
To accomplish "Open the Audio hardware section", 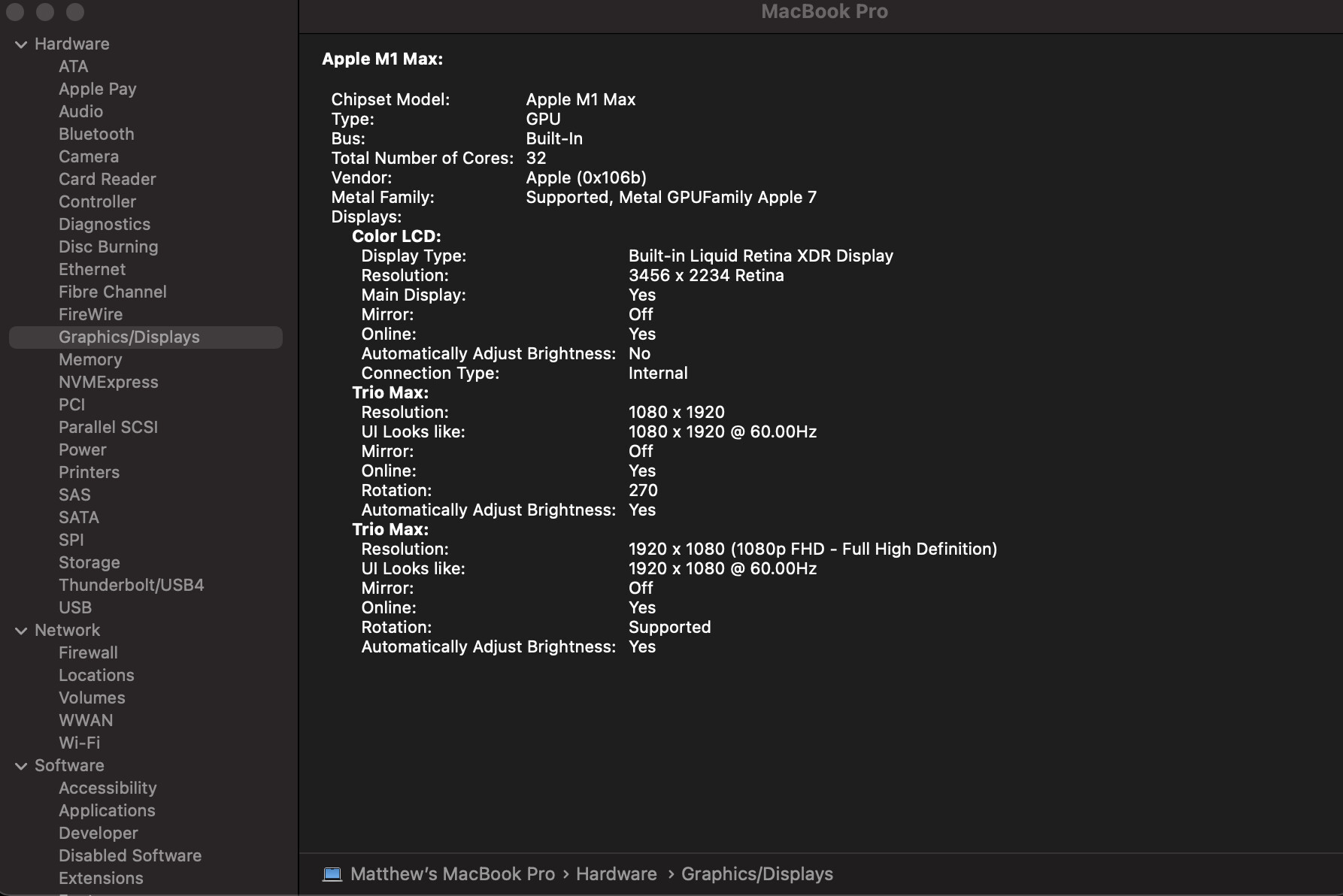I will pos(81,112).
